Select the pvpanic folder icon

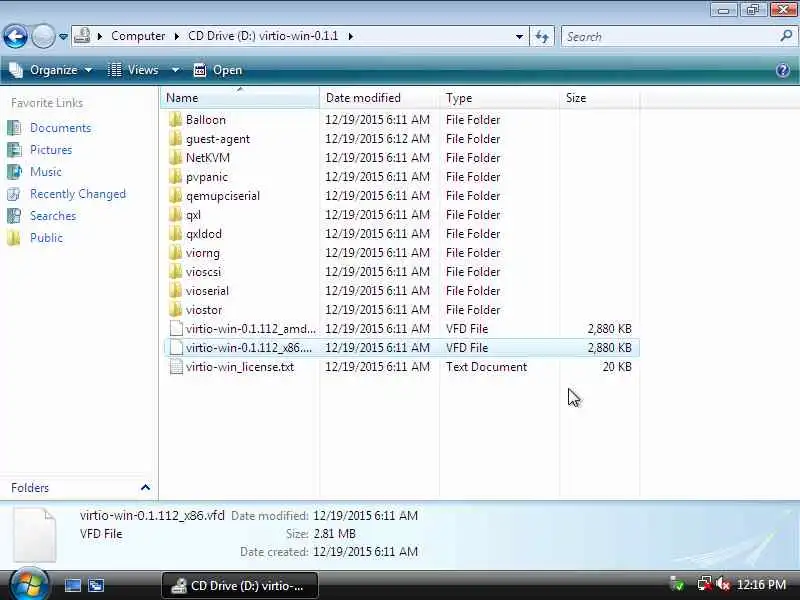coord(176,177)
